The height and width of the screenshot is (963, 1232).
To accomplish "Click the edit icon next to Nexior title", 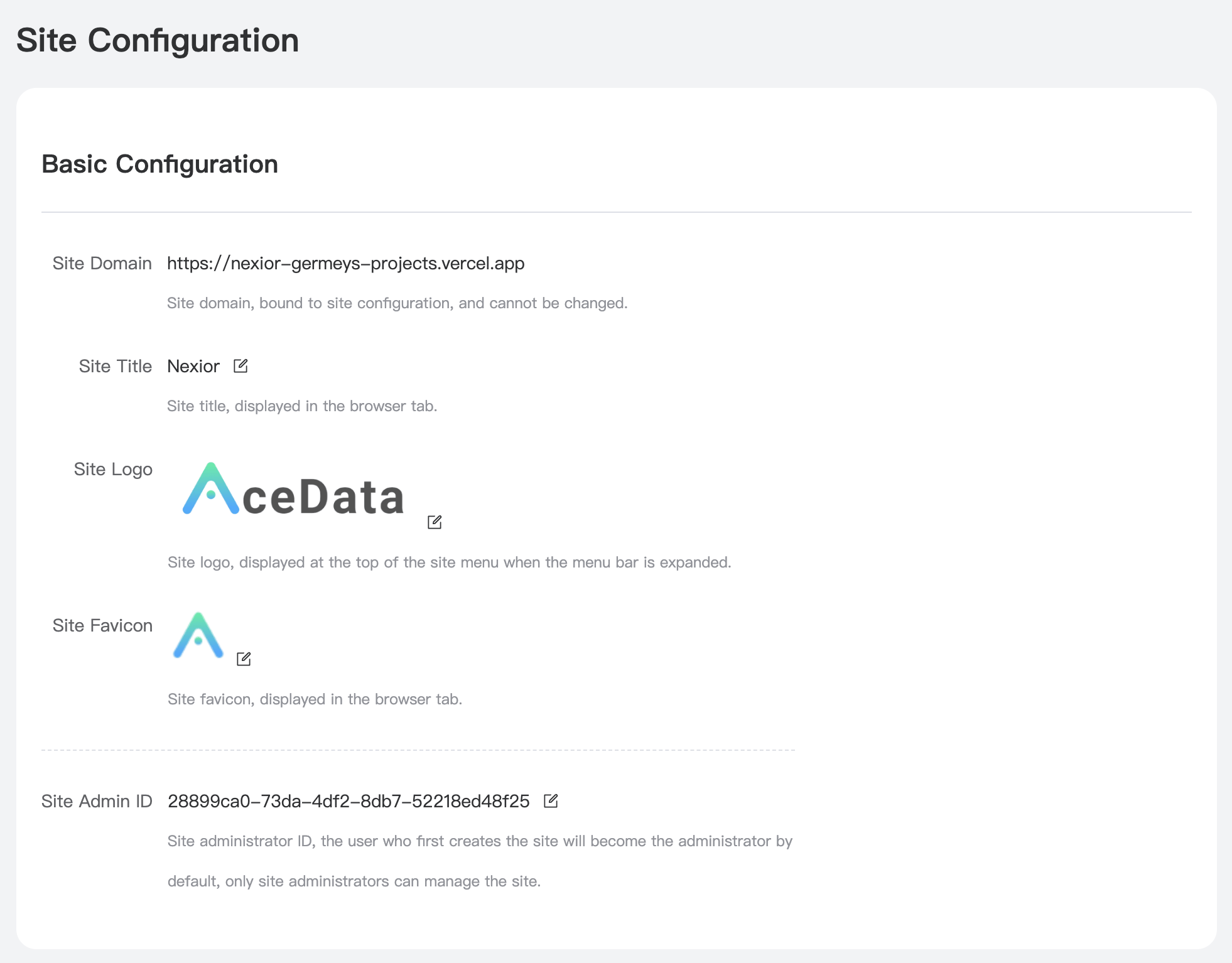I will coord(240,366).
